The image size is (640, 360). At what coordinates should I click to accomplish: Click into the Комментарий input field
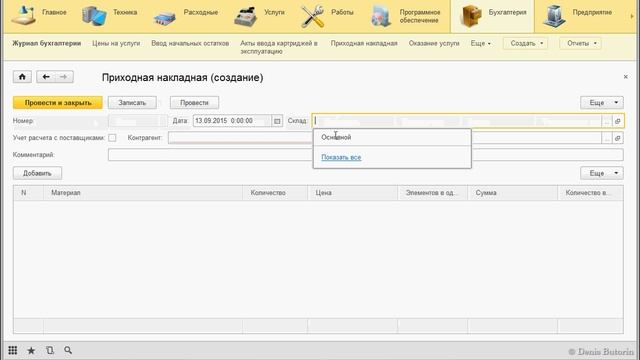pos(366,155)
